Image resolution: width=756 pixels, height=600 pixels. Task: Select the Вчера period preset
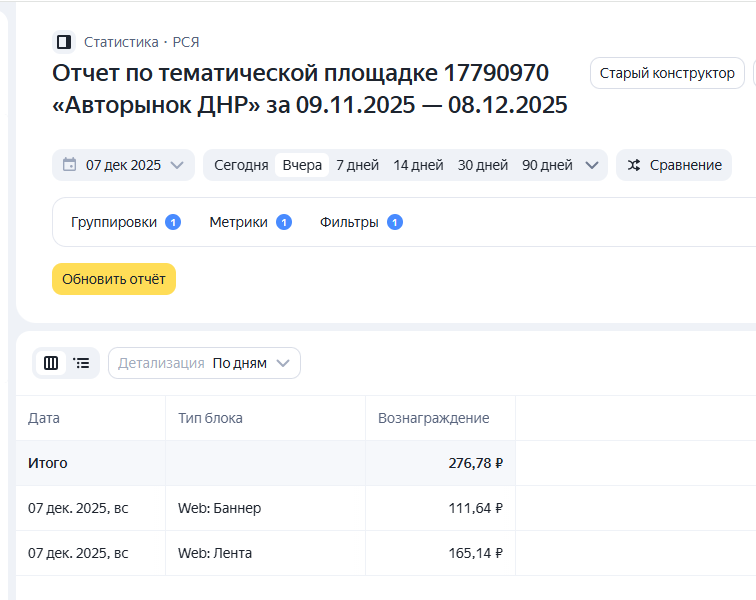pyautogui.click(x=302, y=165)
